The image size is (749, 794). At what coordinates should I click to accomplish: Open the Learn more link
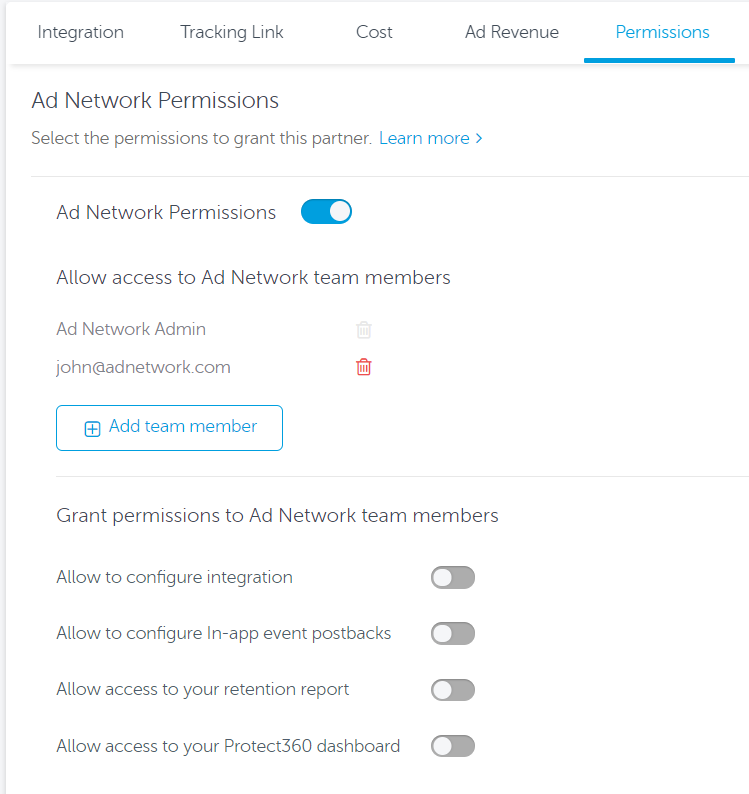424,138
